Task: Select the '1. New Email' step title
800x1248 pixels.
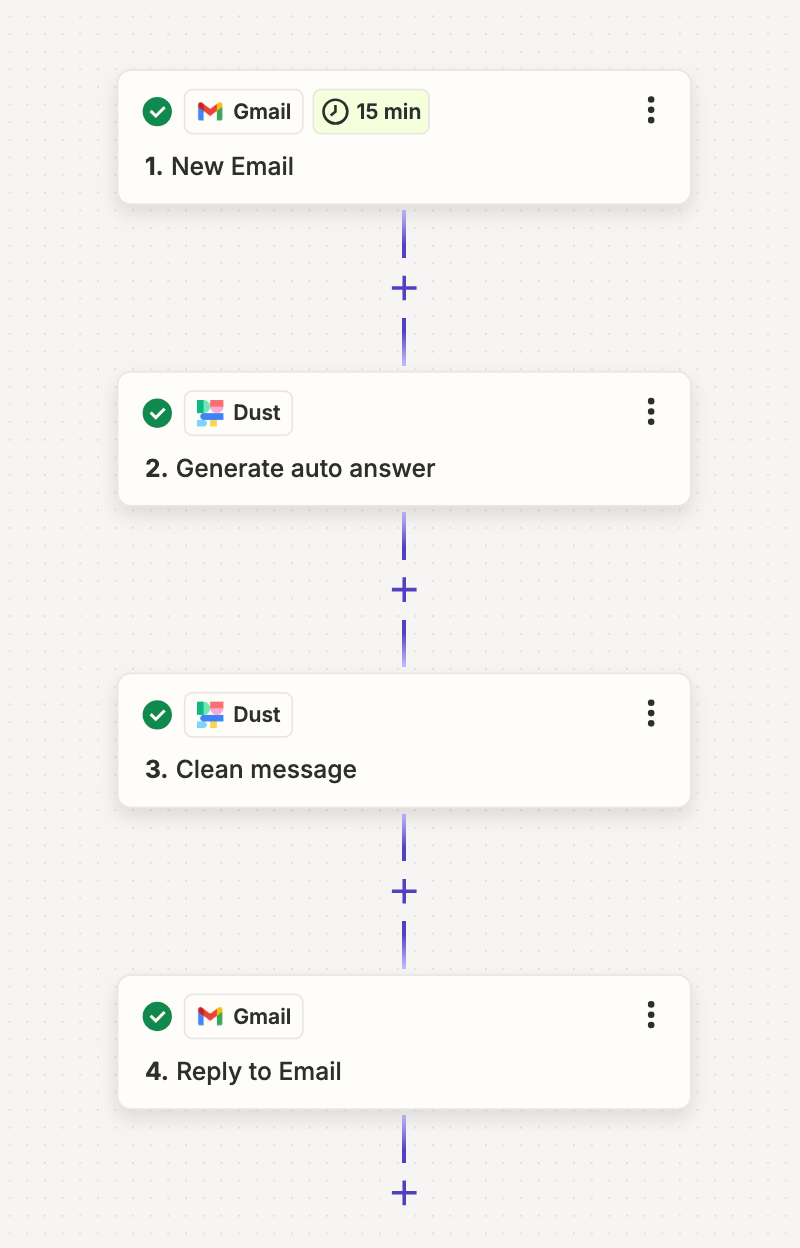Action: click(x=219, y=166)
